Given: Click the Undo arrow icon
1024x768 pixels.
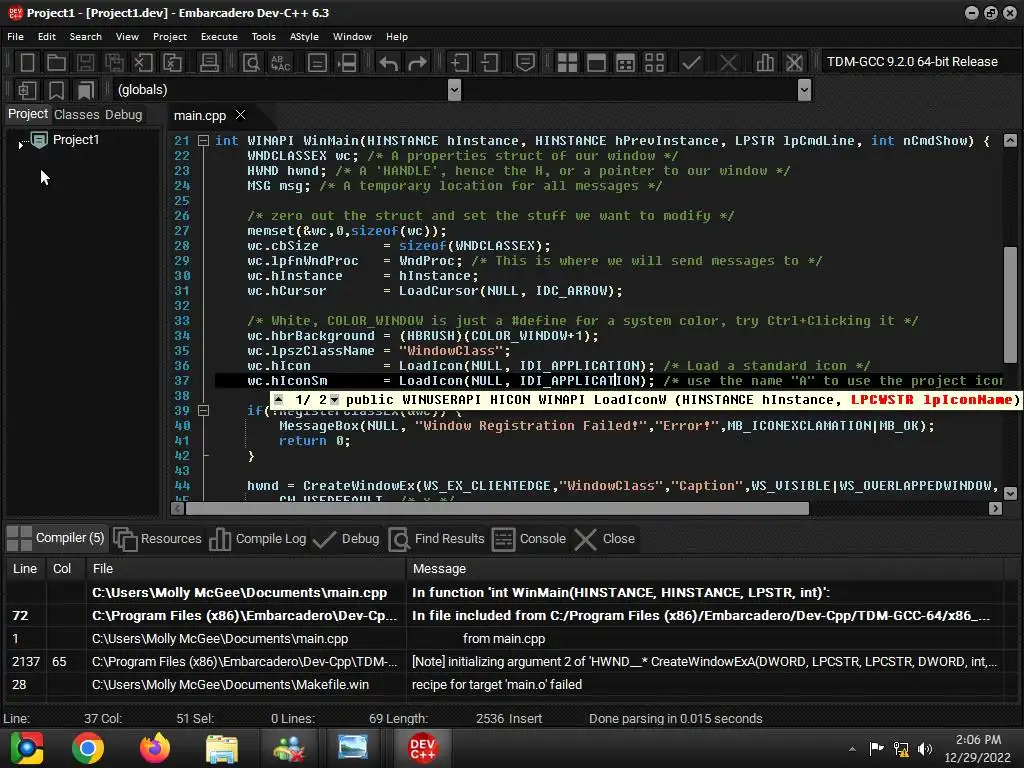Looking at the screenshot, I should coord(389,63).
